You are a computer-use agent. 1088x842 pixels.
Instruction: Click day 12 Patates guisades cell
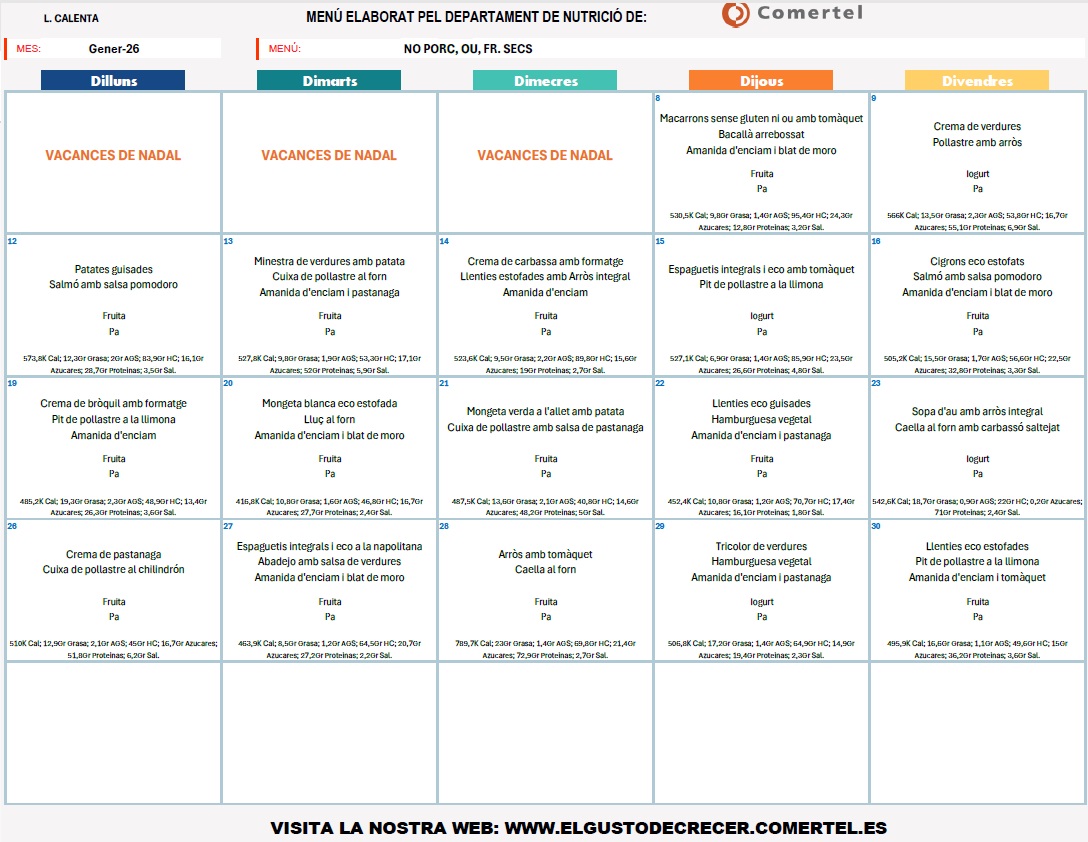click(113, 304)
